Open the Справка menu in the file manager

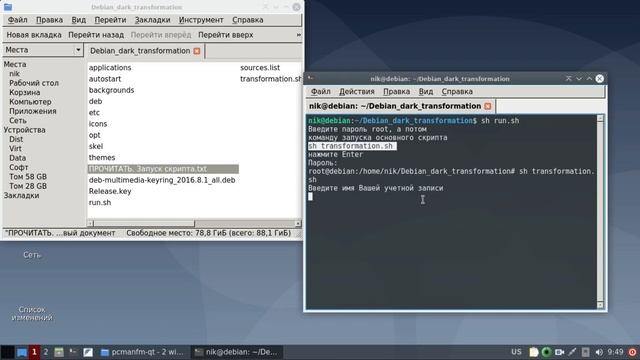(248, 20)
